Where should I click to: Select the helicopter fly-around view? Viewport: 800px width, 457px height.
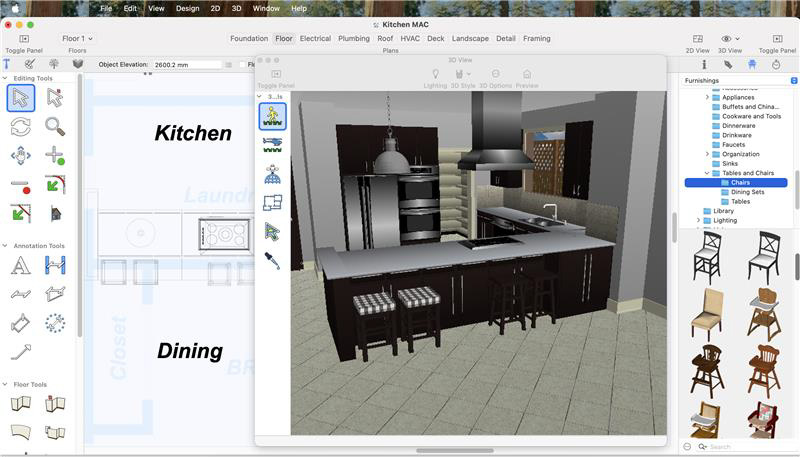(272, 144)
